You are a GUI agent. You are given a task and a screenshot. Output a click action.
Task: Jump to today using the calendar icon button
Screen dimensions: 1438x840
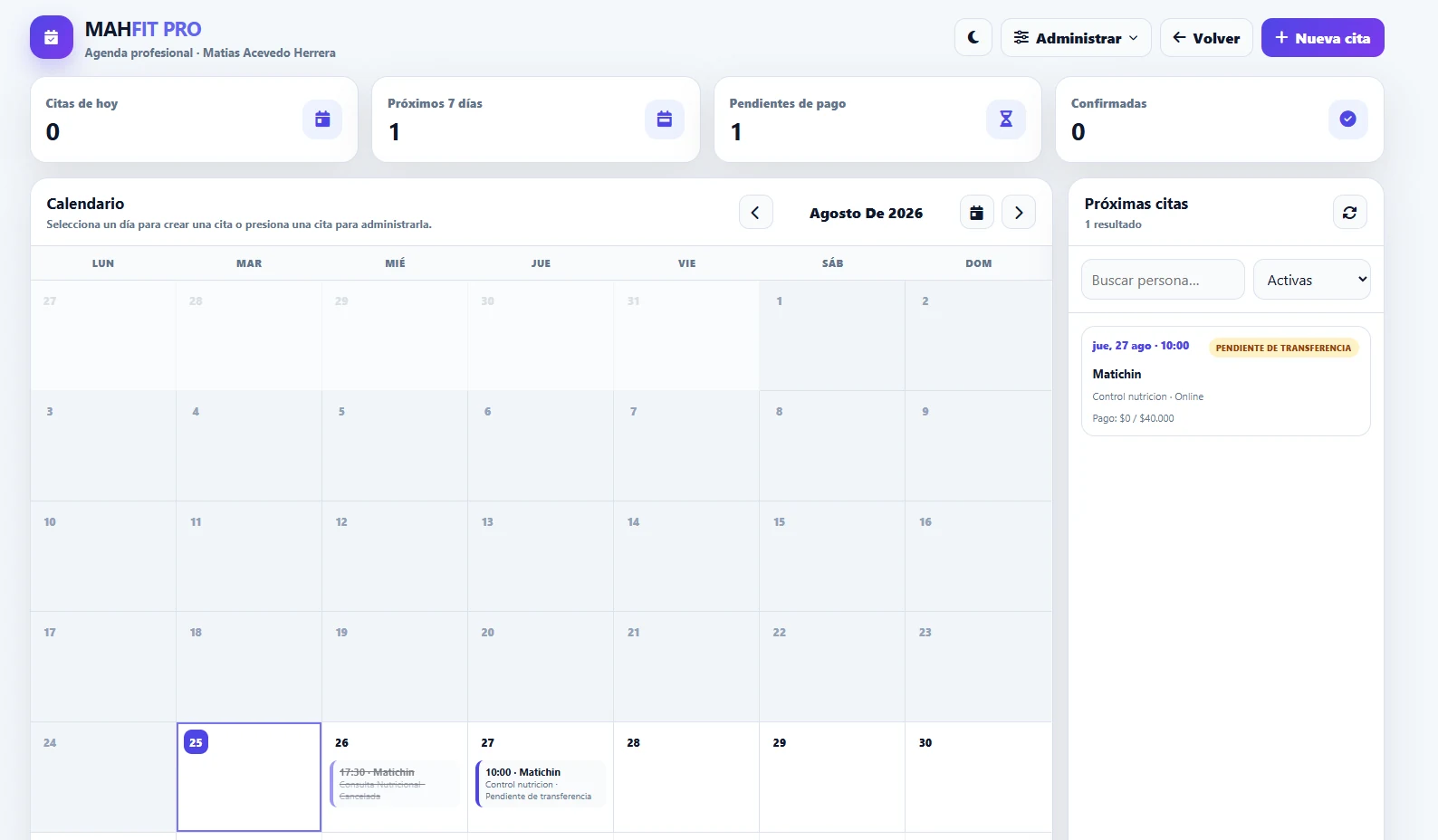point(977,213)
